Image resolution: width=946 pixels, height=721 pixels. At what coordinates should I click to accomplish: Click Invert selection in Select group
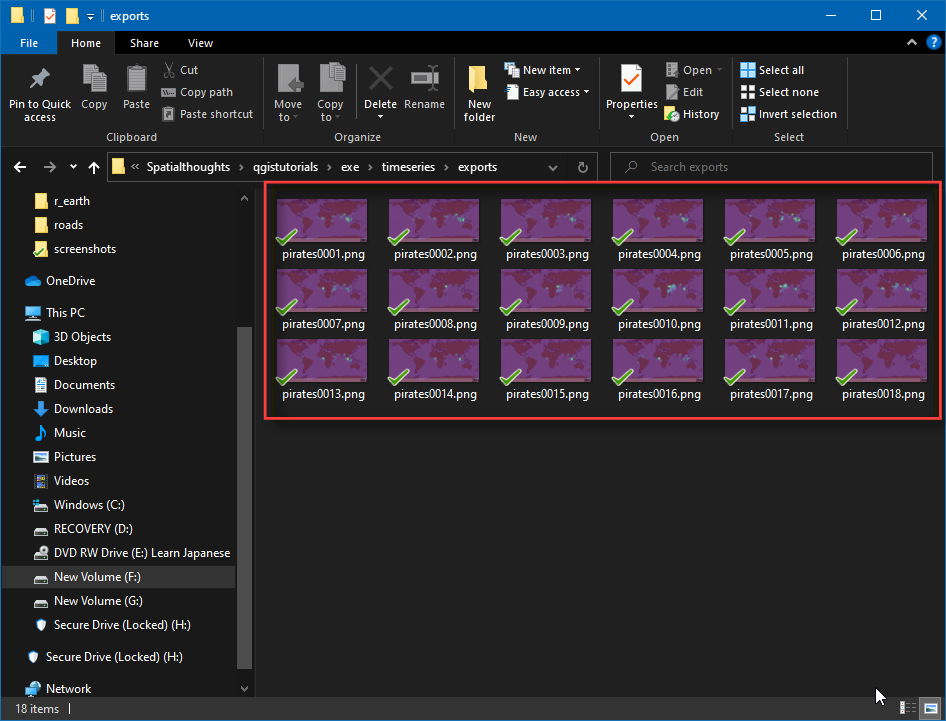[788, 114]
